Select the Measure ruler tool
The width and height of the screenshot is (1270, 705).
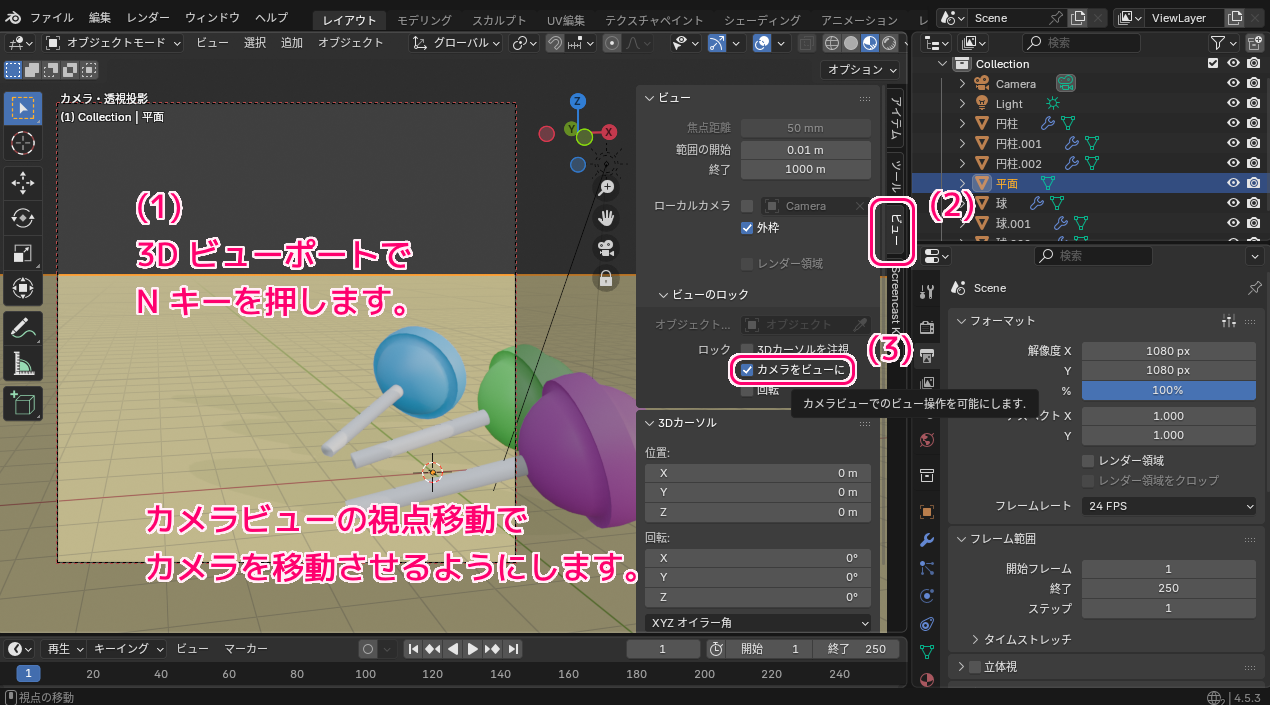tap(22, 362)
